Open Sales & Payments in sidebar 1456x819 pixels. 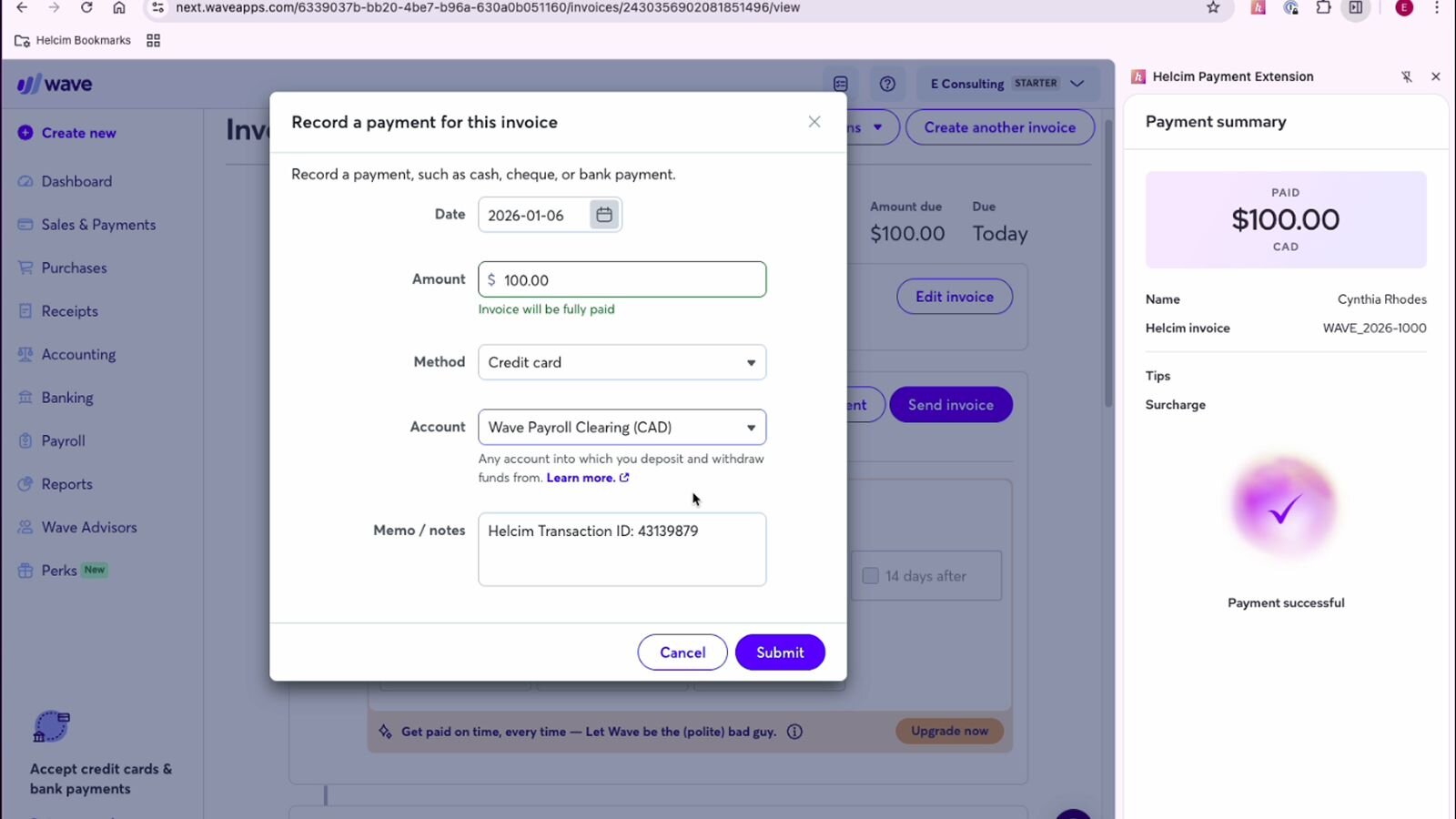(x=98, y=225)
